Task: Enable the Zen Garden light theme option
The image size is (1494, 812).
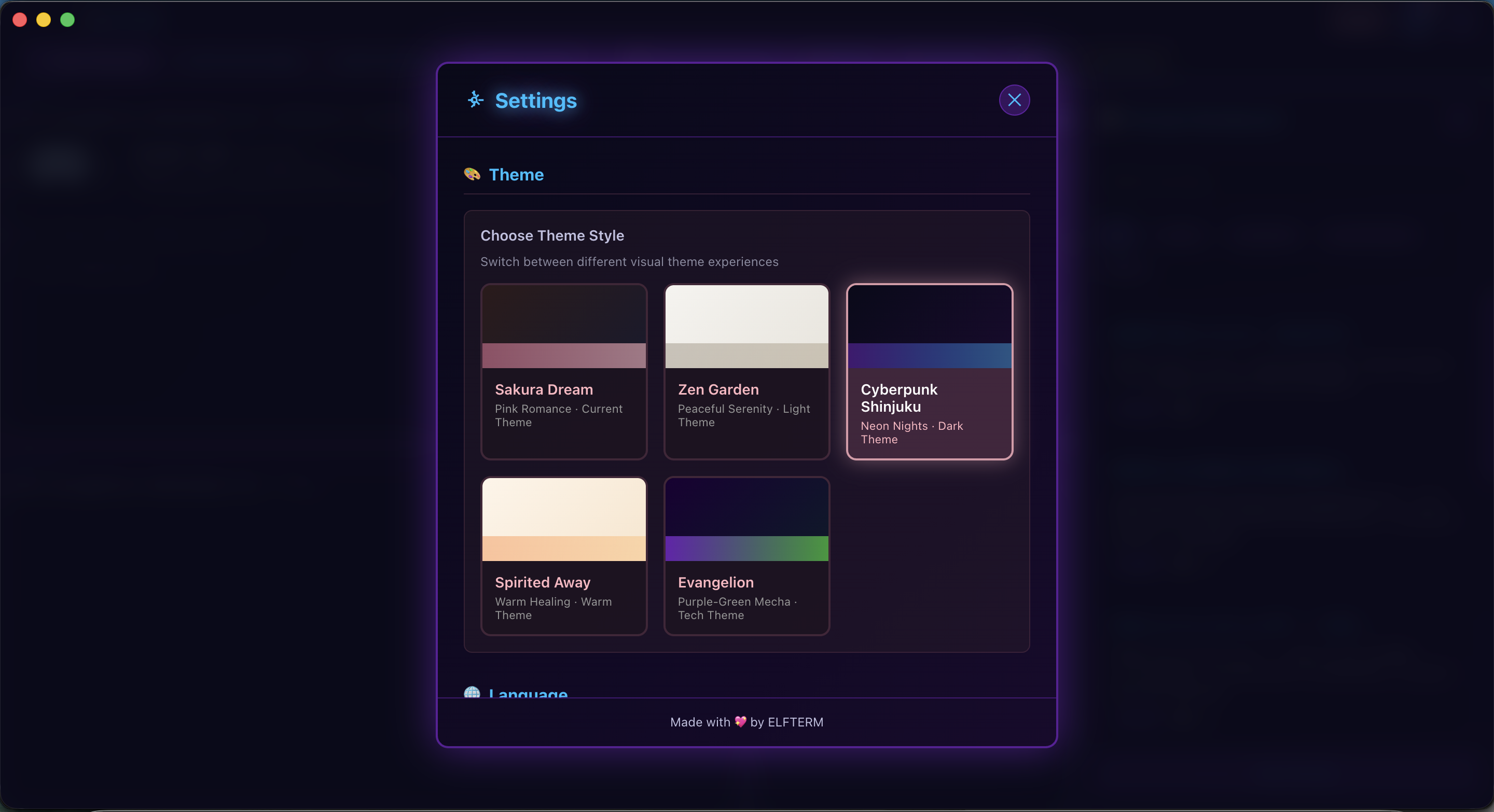Action: [746, 371]
